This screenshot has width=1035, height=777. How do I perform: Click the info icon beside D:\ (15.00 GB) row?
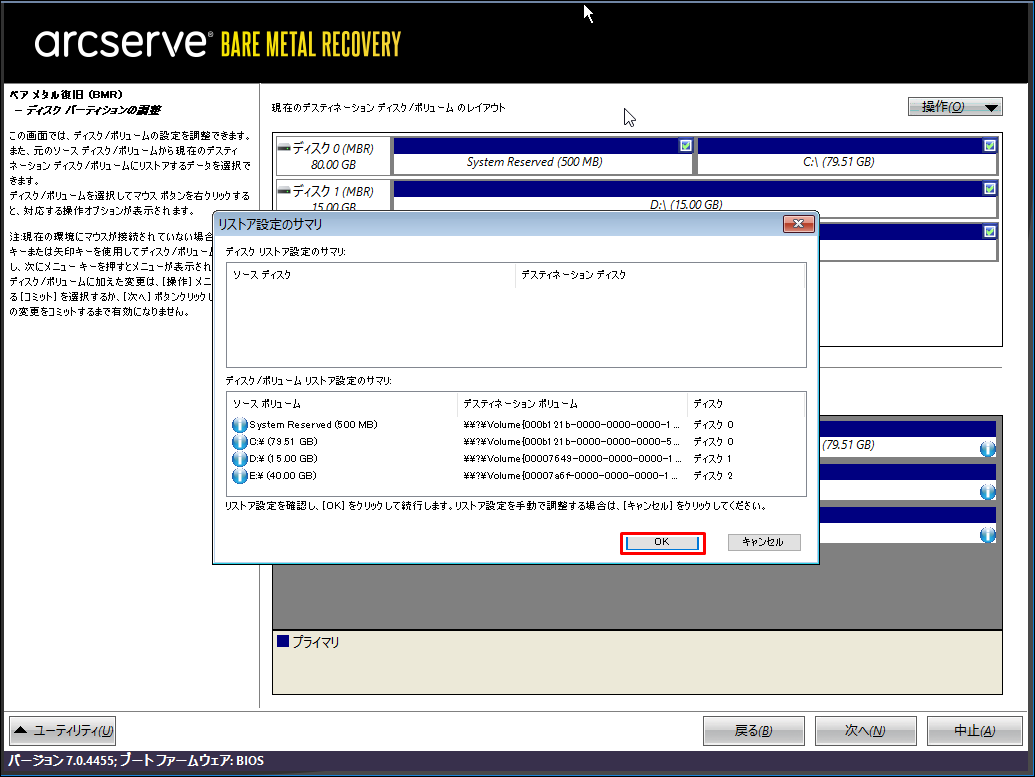point(240,459)
